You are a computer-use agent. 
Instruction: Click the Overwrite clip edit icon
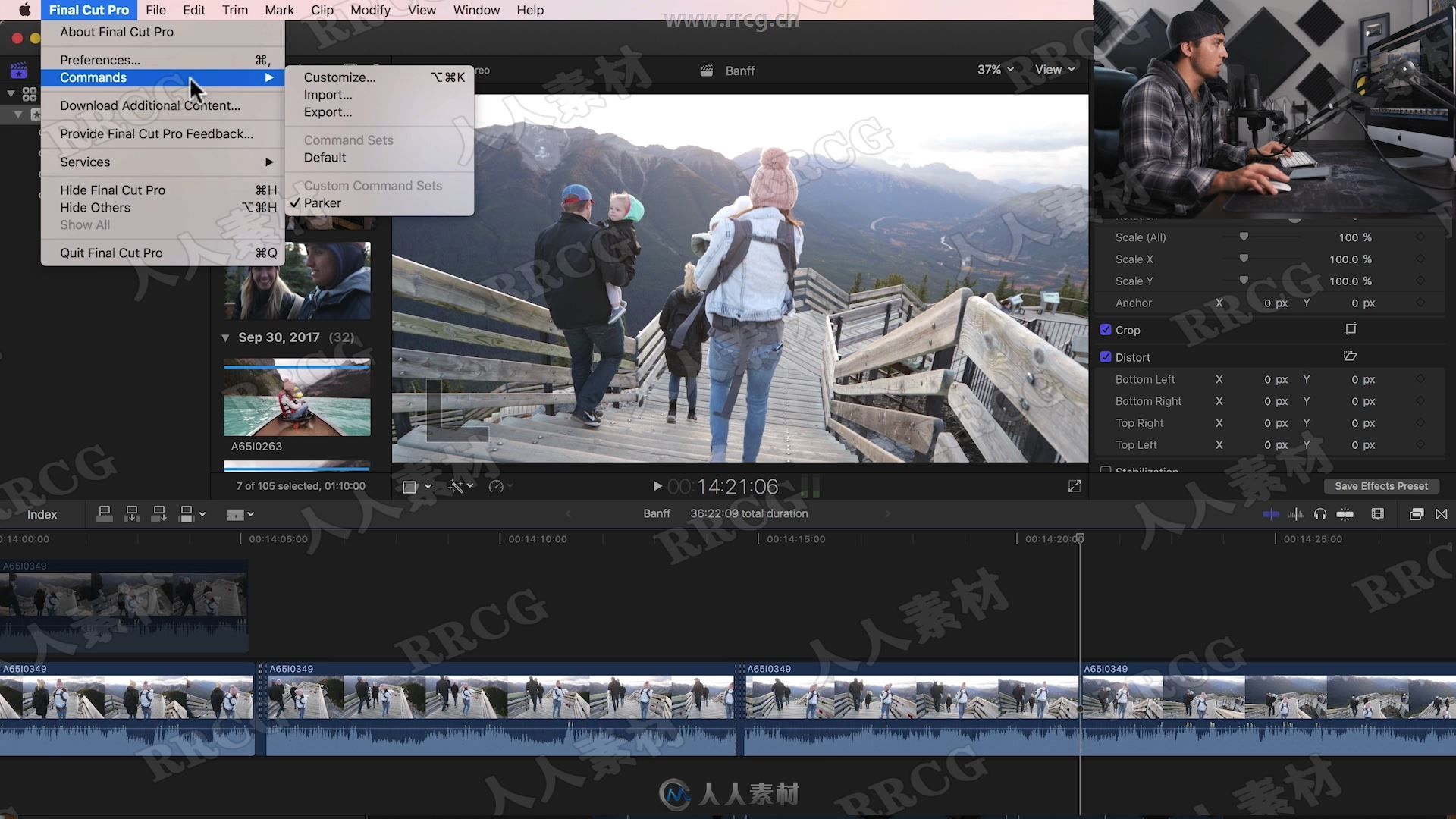coord(186,514)
